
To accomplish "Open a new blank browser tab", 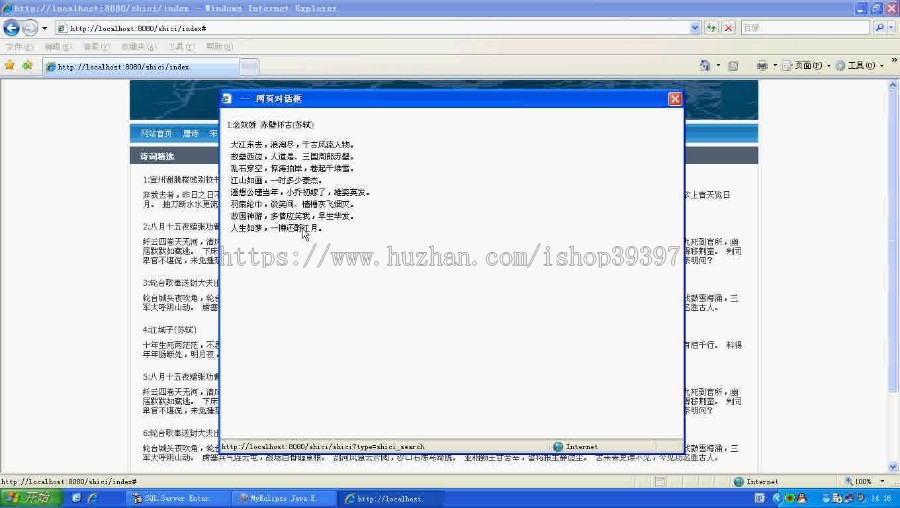I will point(249,67).
